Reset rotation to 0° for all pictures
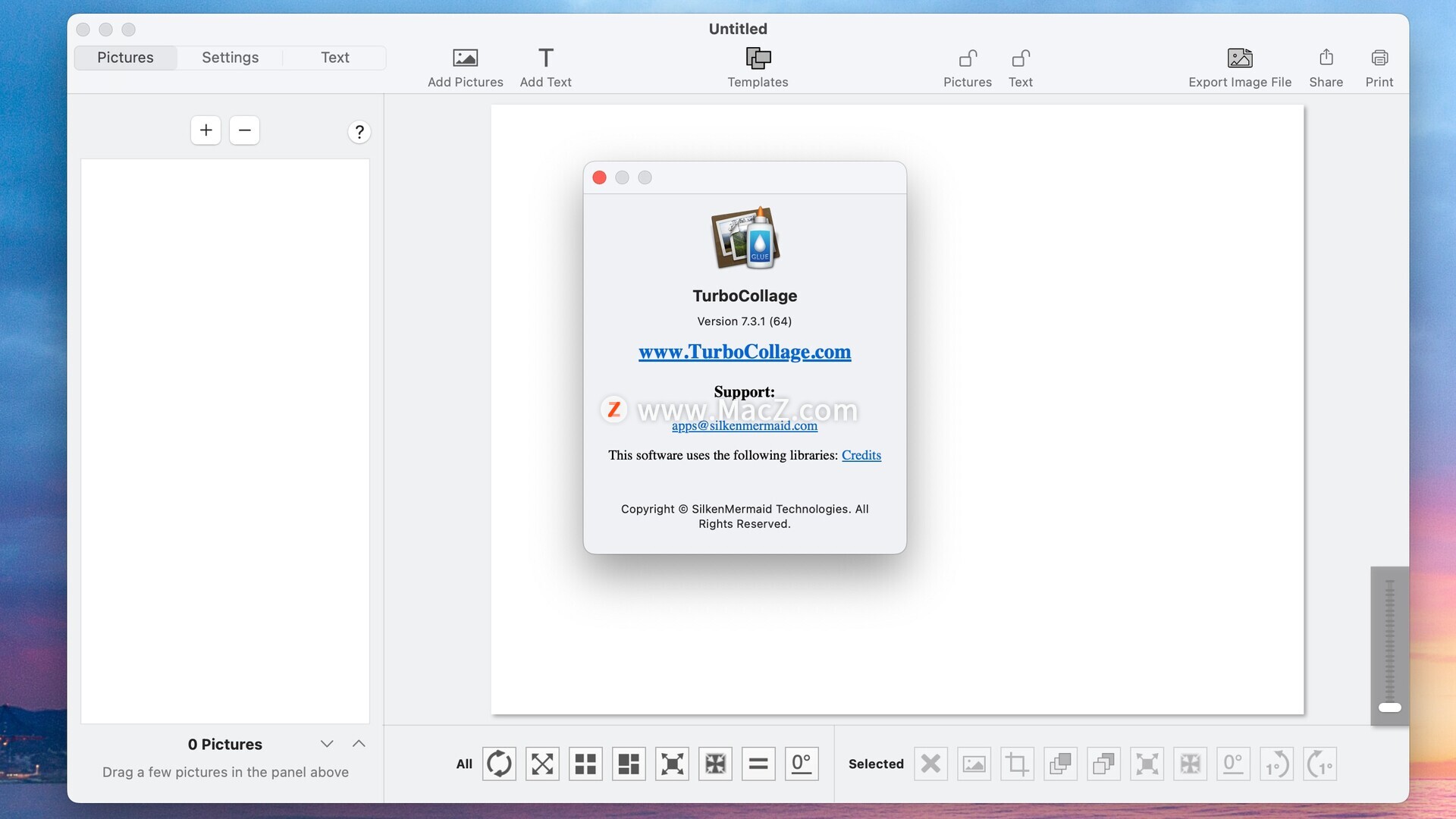The height and width of the screenshot is (819, 1456). (x=802, y=764)
